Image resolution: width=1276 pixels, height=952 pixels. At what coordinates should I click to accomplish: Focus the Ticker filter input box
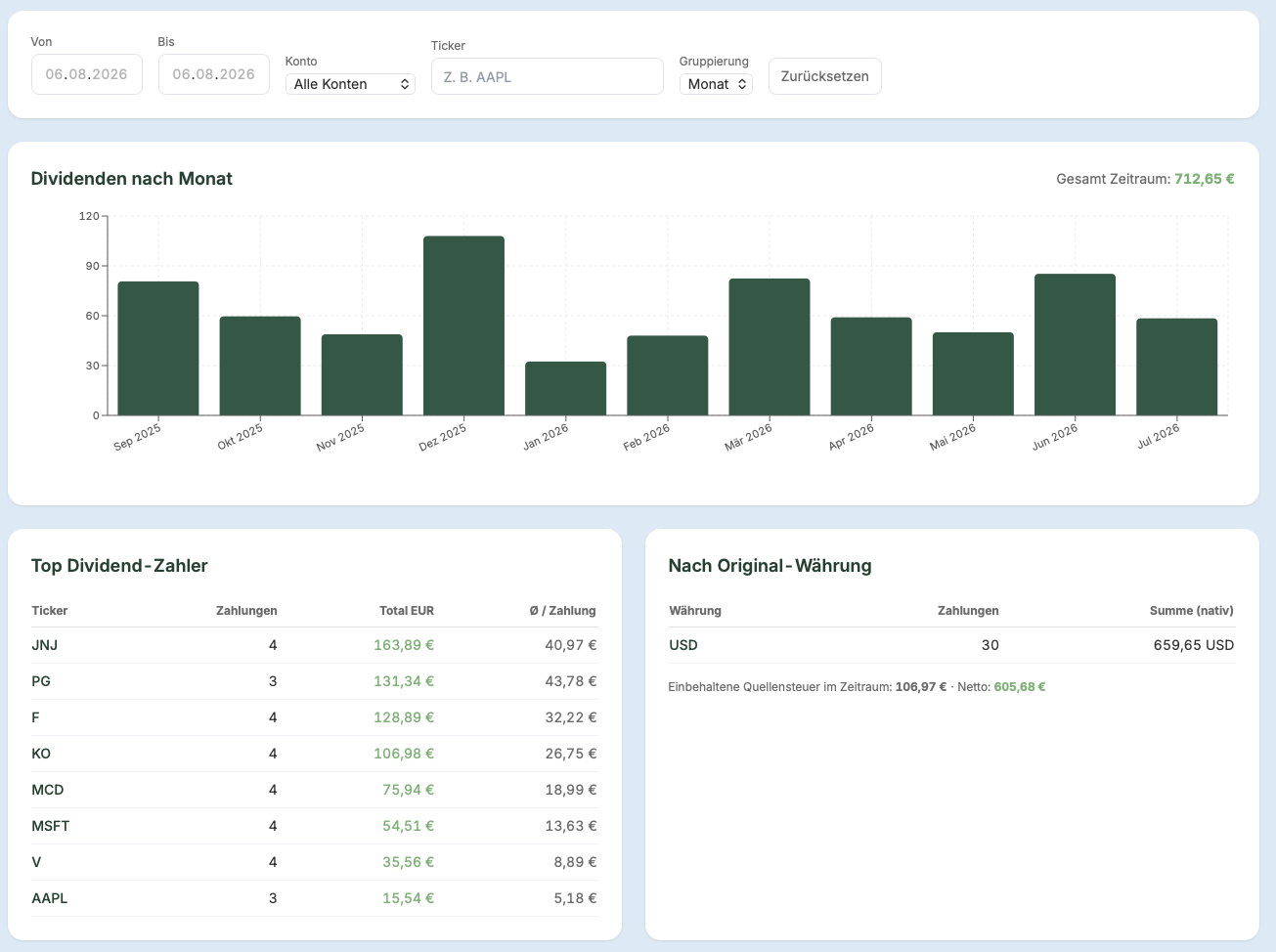(x=548, y=76)
